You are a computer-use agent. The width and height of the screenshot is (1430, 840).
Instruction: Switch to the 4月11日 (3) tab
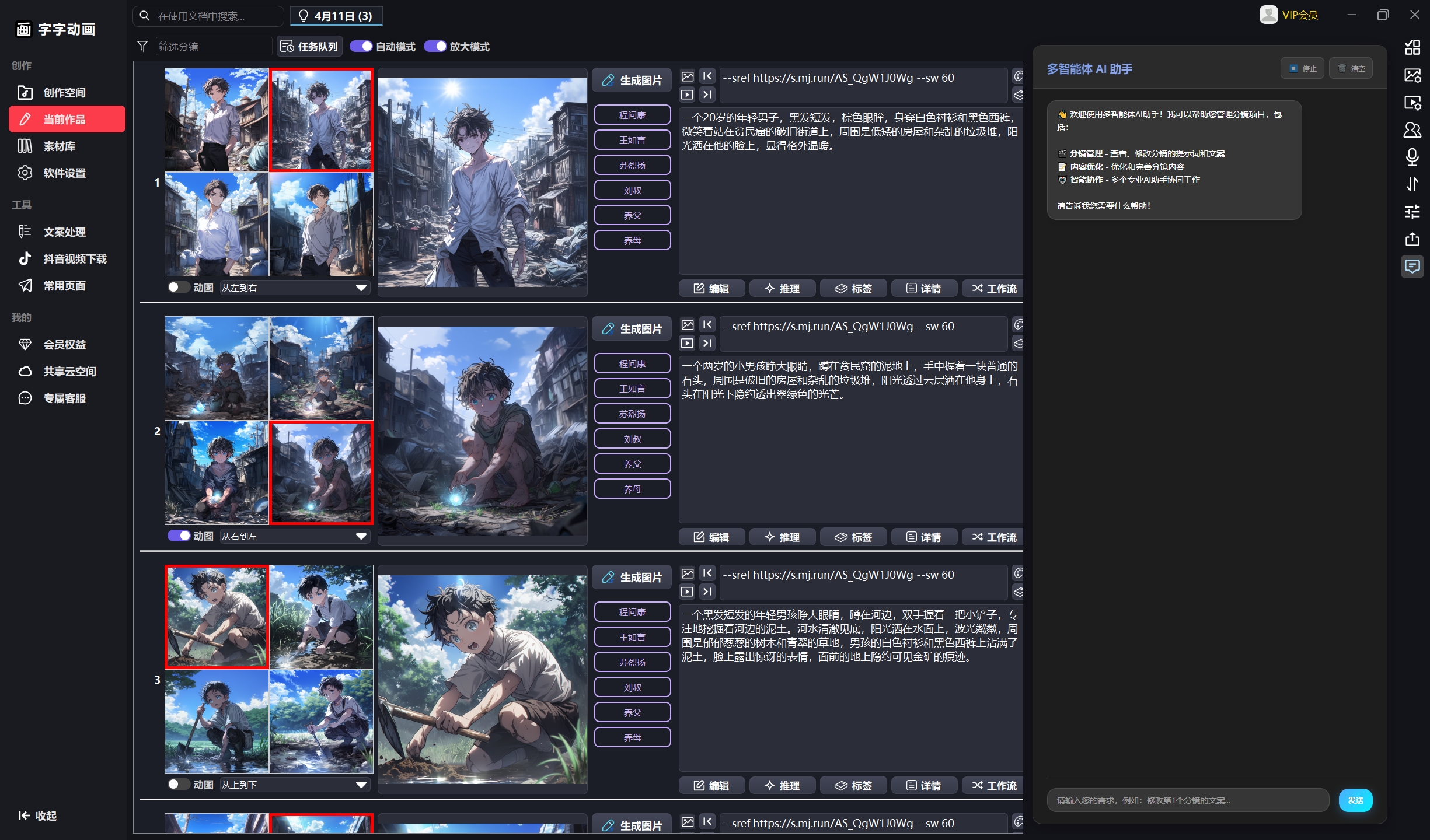click(336, 16)
